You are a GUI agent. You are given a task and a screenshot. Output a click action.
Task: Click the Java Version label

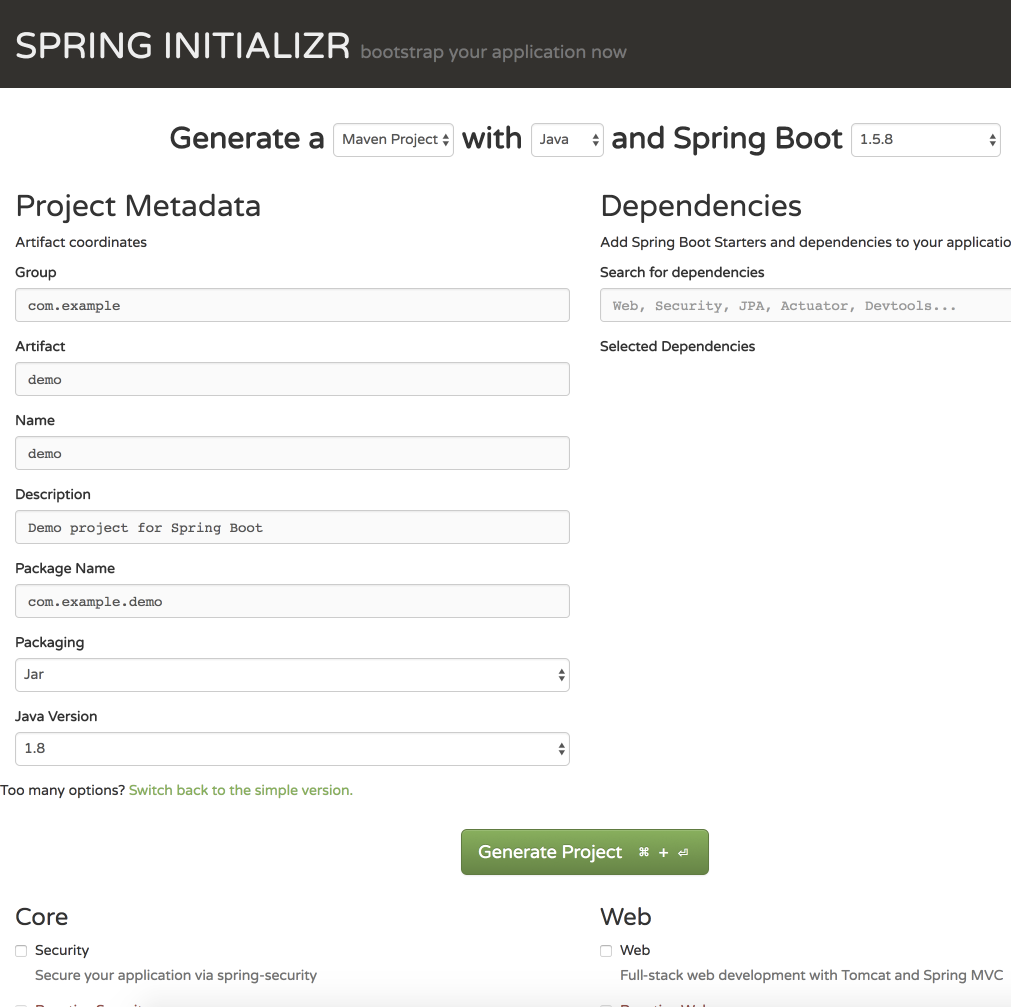point(56,716)
